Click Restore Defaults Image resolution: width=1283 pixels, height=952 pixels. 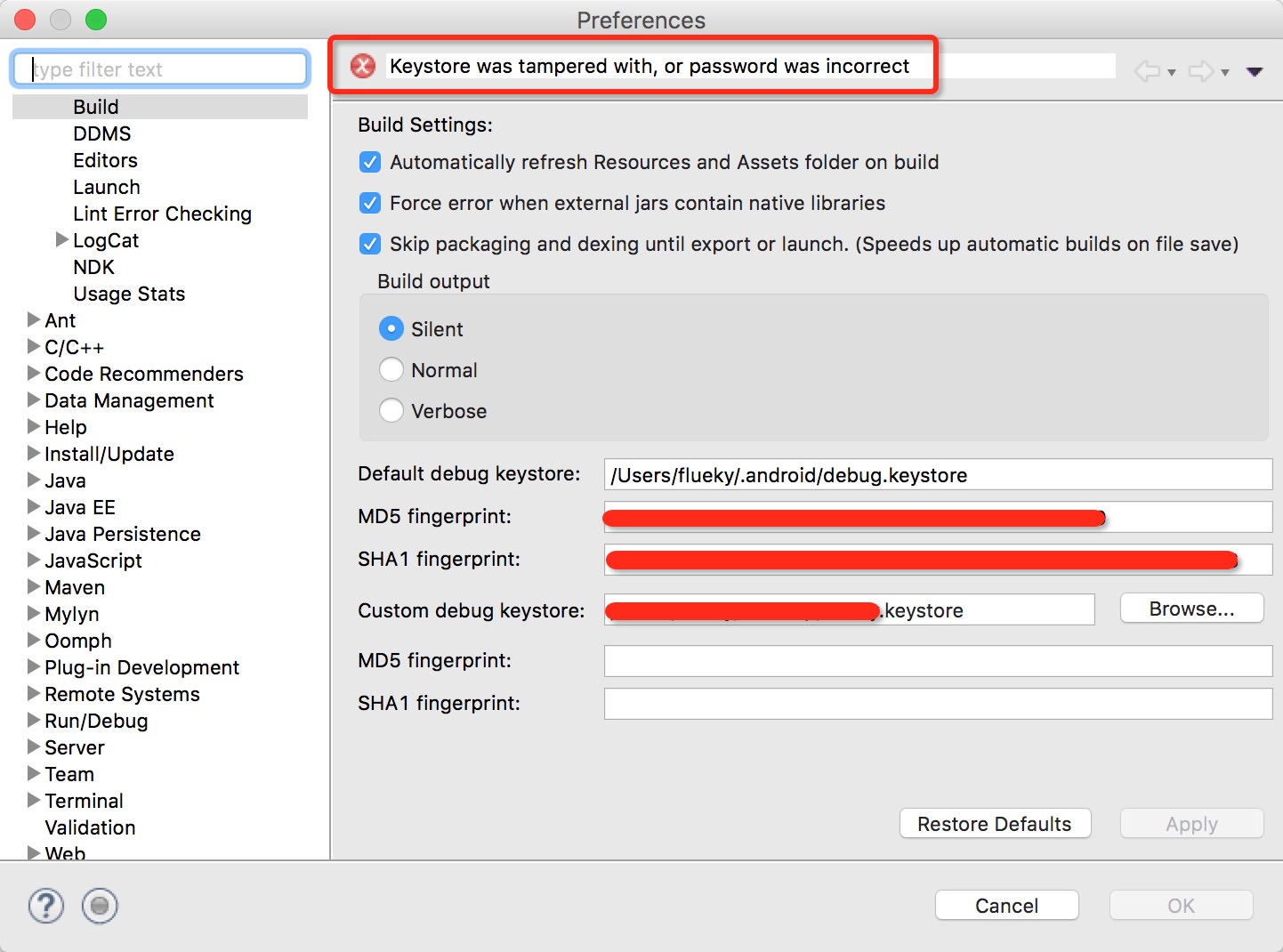(x=995, y=824)
